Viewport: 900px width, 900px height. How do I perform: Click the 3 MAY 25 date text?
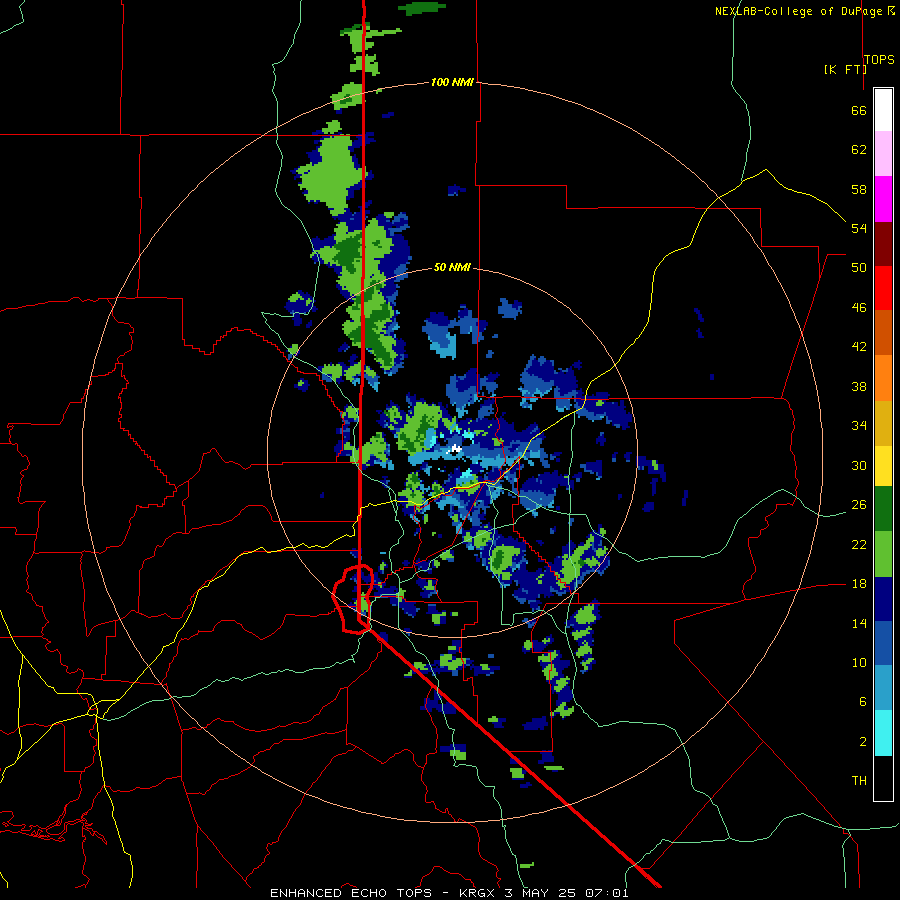coord(540,893)
